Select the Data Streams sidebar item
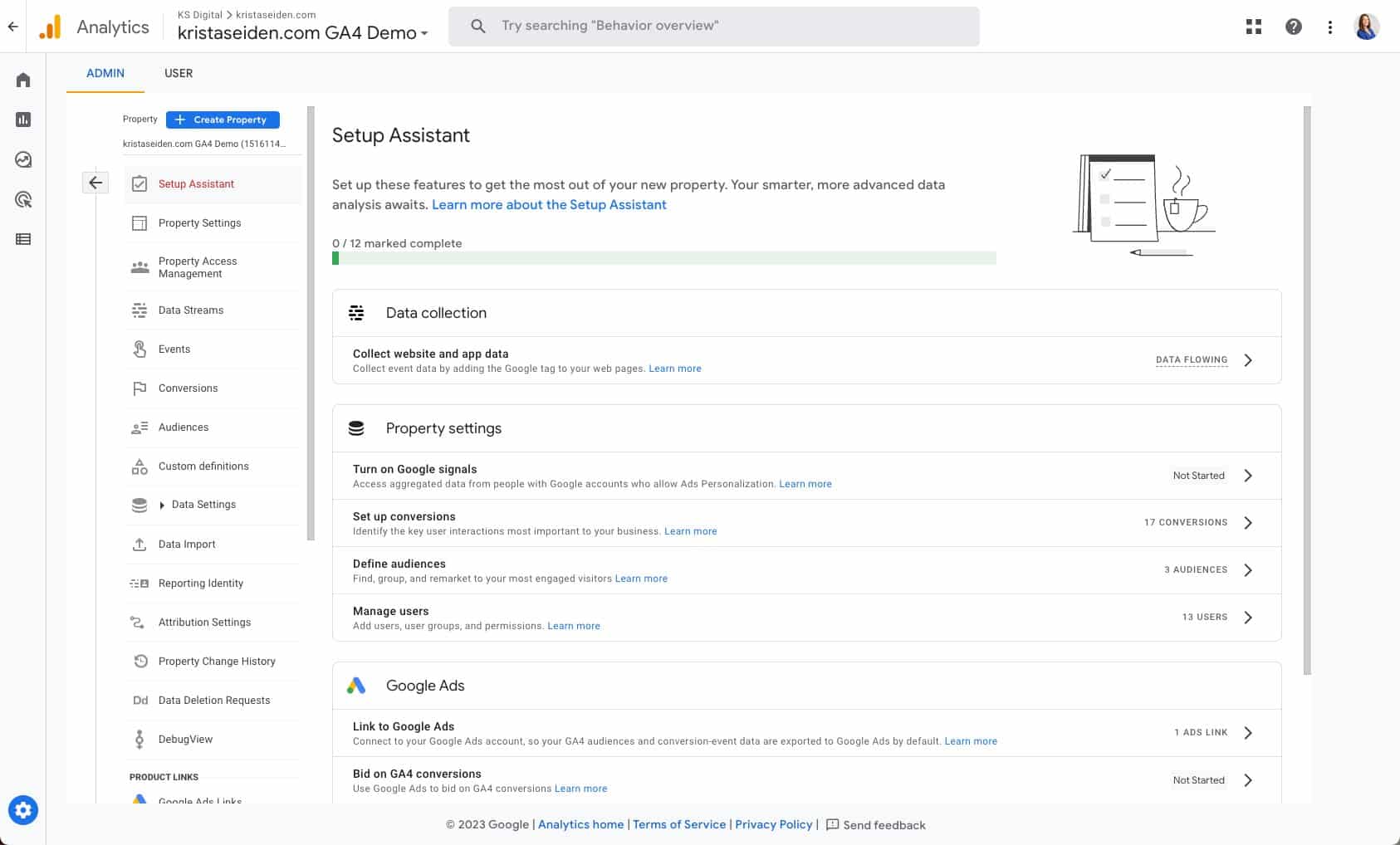The height and width of the screenshot is (845, 1400). point(190,310)
